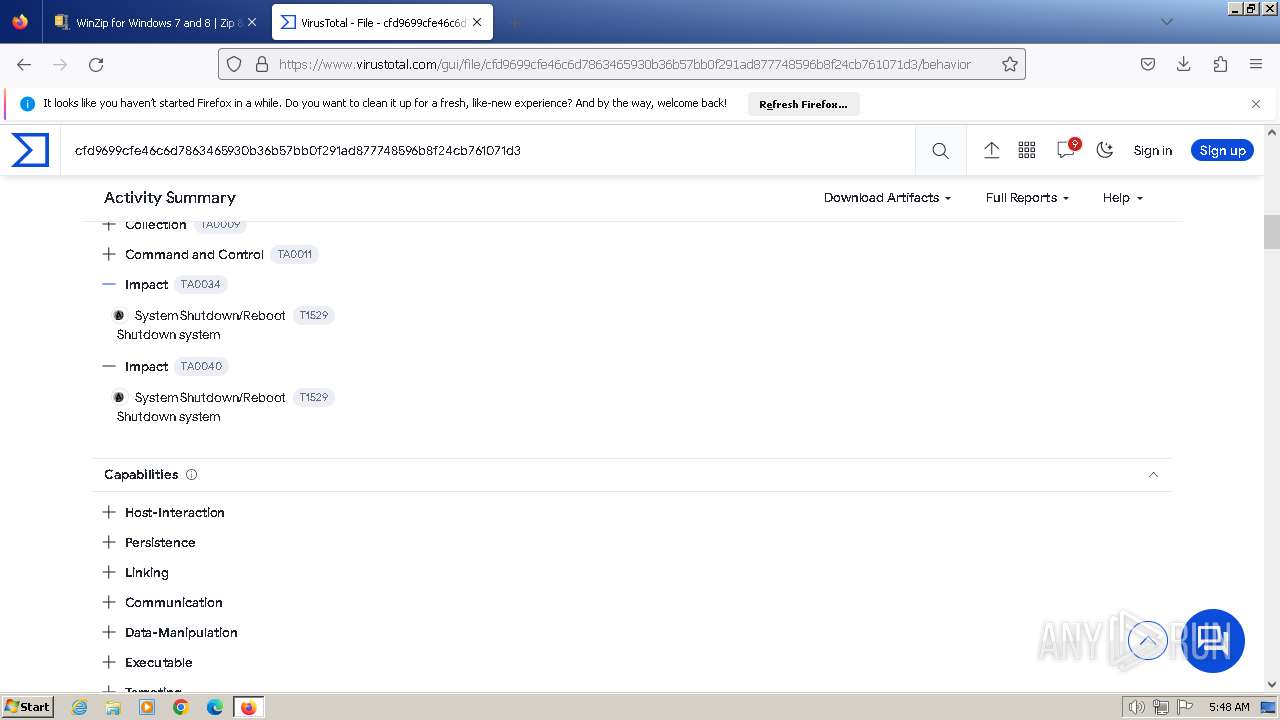Open Chrome from the taskbar
Image resolution: width=1280 pixels, height=720 pixels.
181,707
